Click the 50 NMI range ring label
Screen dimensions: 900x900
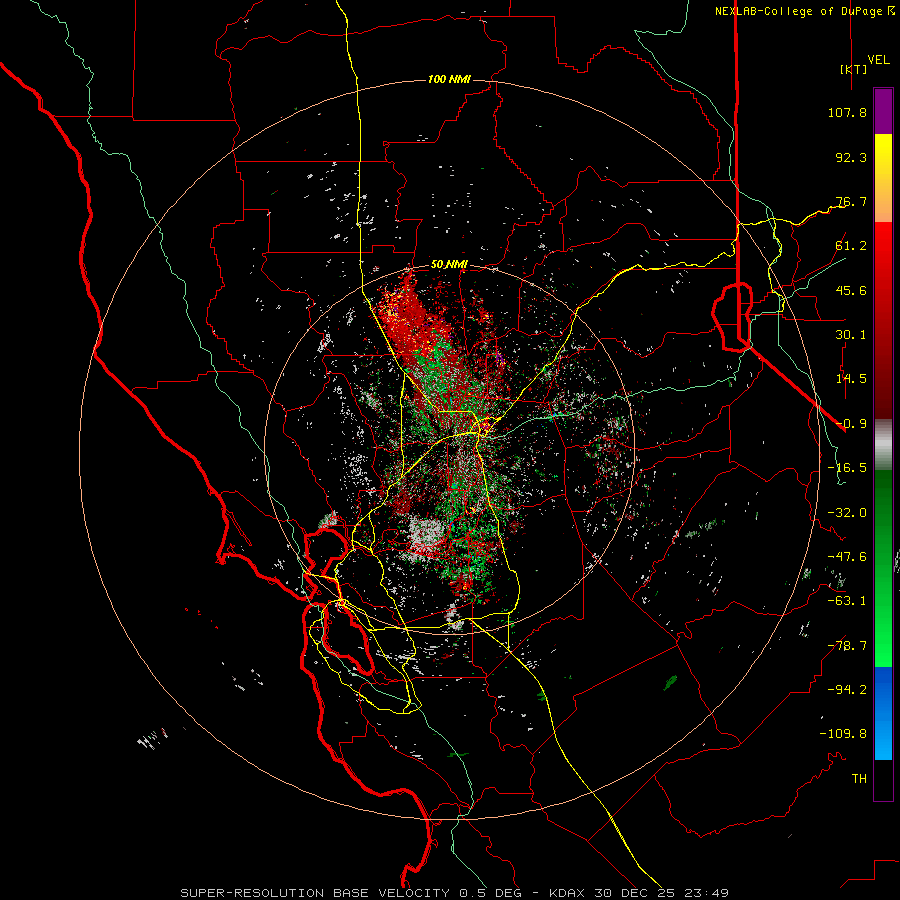(x=449, y=265)
